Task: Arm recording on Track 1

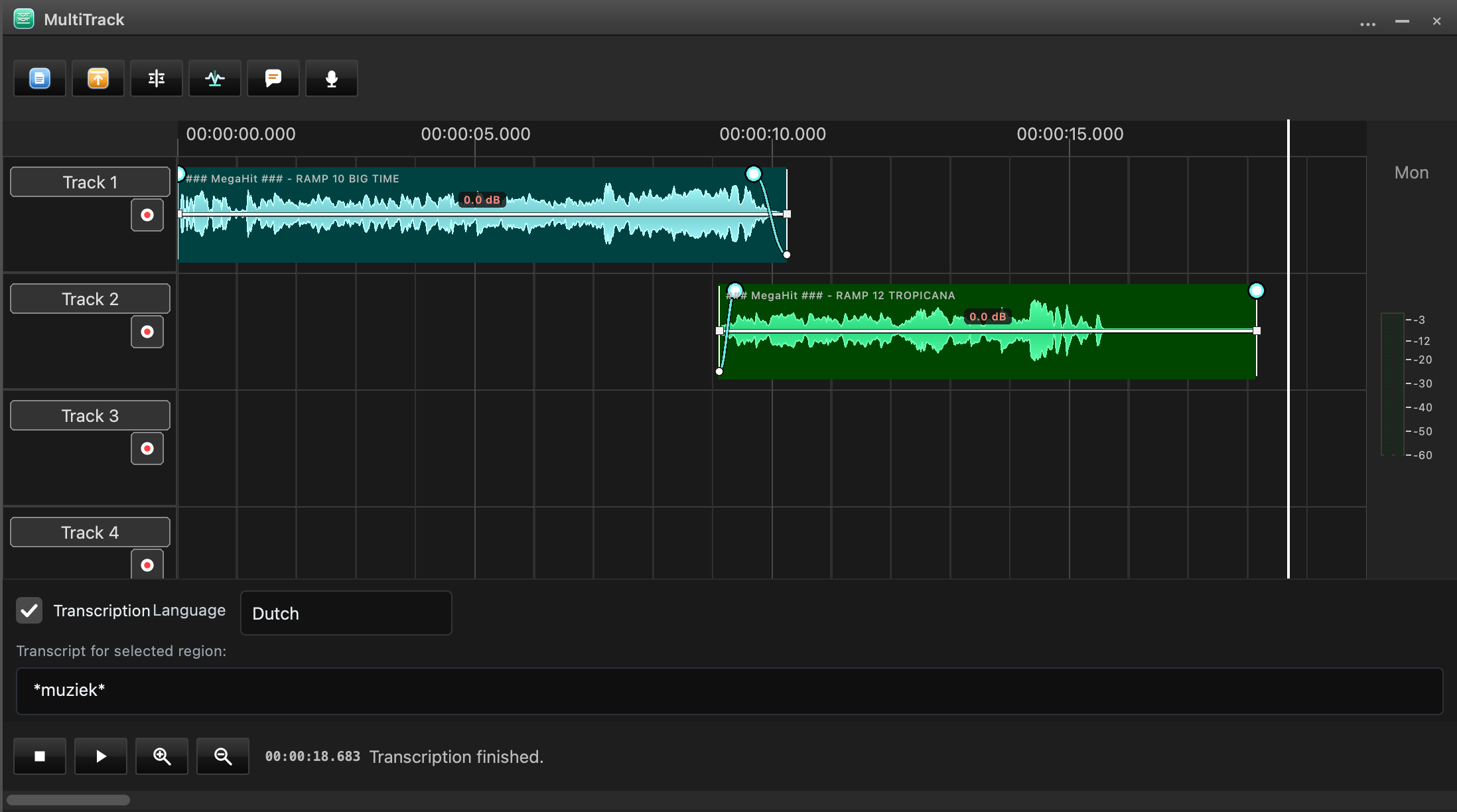Action: coord(147,215)
